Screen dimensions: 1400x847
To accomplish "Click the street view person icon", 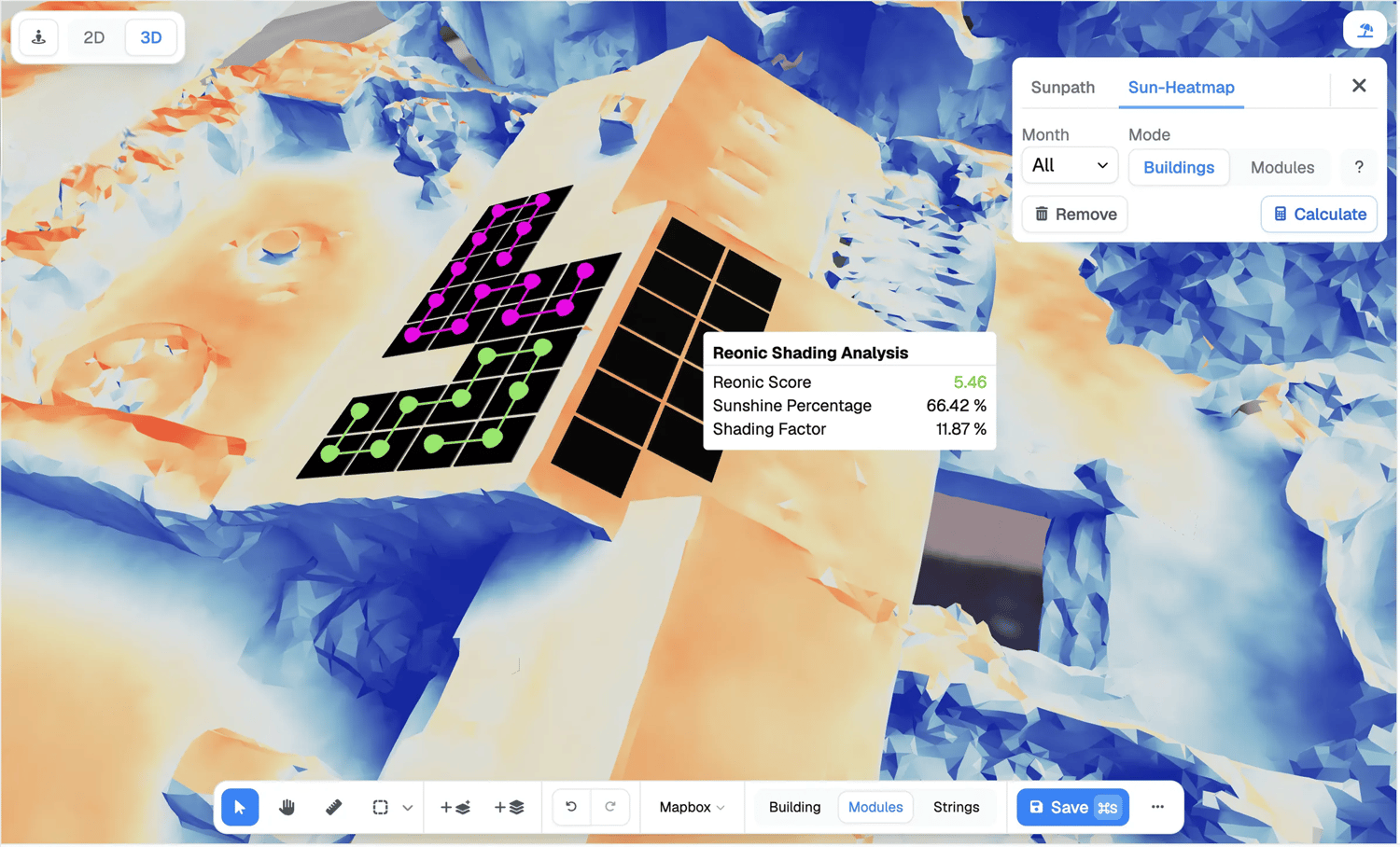I will pyautogui.click(x=39, y=37).
